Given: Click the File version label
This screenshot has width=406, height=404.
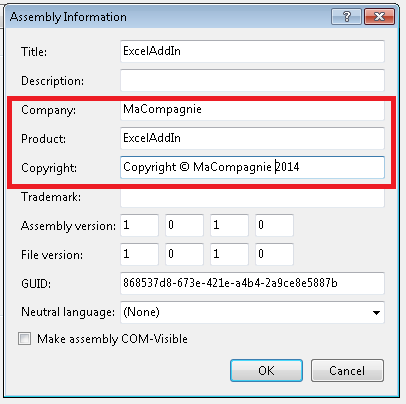Looking at the screenshot, I should click(x=52, y=255).
